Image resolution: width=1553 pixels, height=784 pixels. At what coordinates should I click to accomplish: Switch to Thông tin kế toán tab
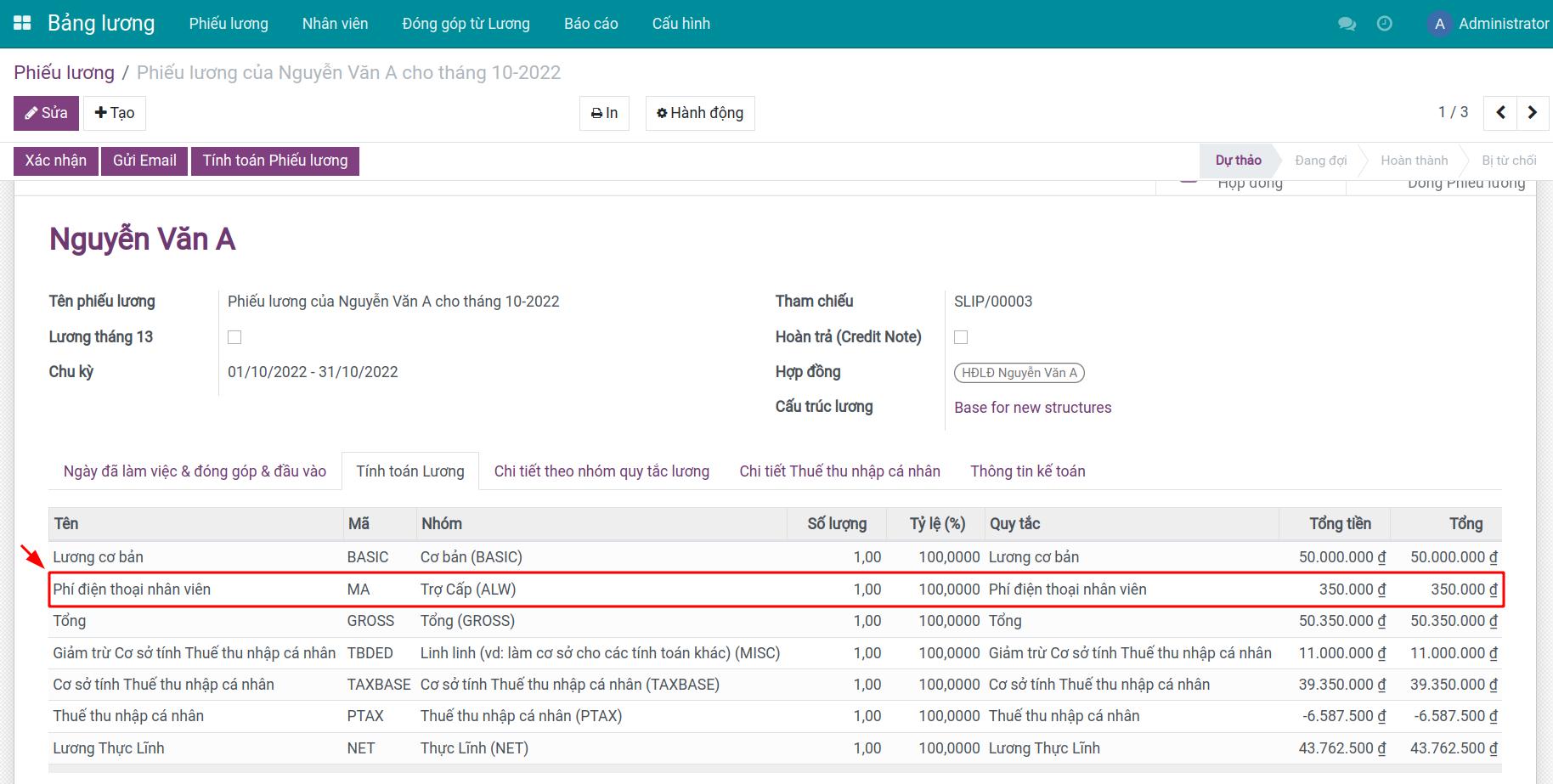click(x=1027, y=471)
